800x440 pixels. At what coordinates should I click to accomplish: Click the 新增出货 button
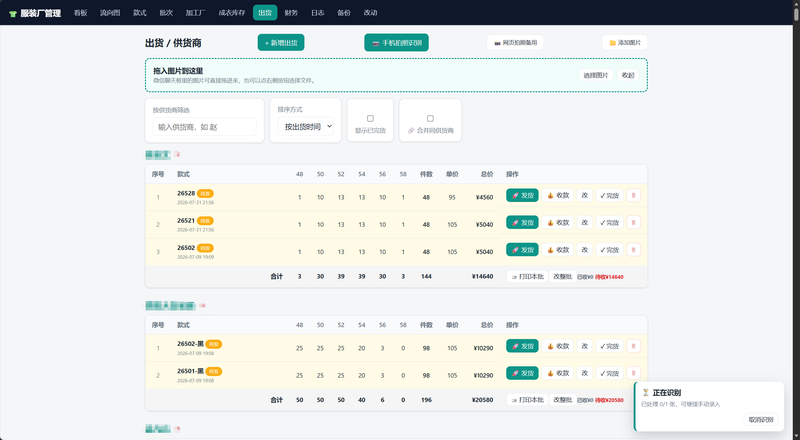[x=281, y=42]
